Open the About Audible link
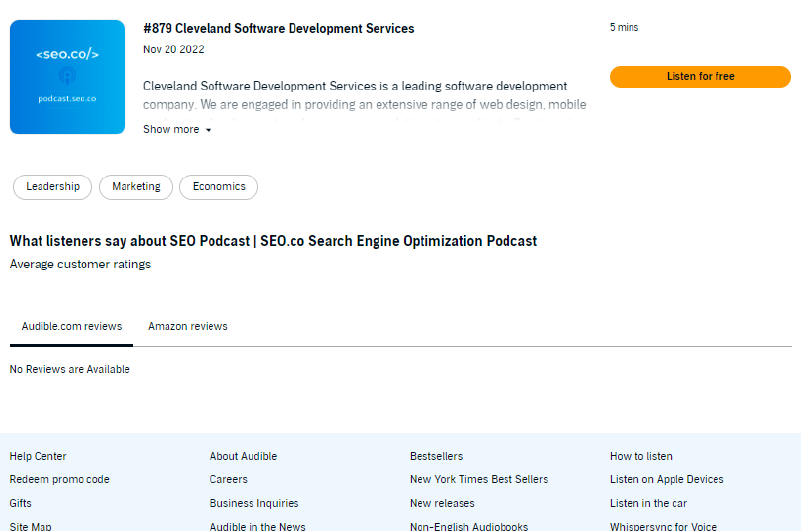The image size is (801, 531). pos(243,456)
